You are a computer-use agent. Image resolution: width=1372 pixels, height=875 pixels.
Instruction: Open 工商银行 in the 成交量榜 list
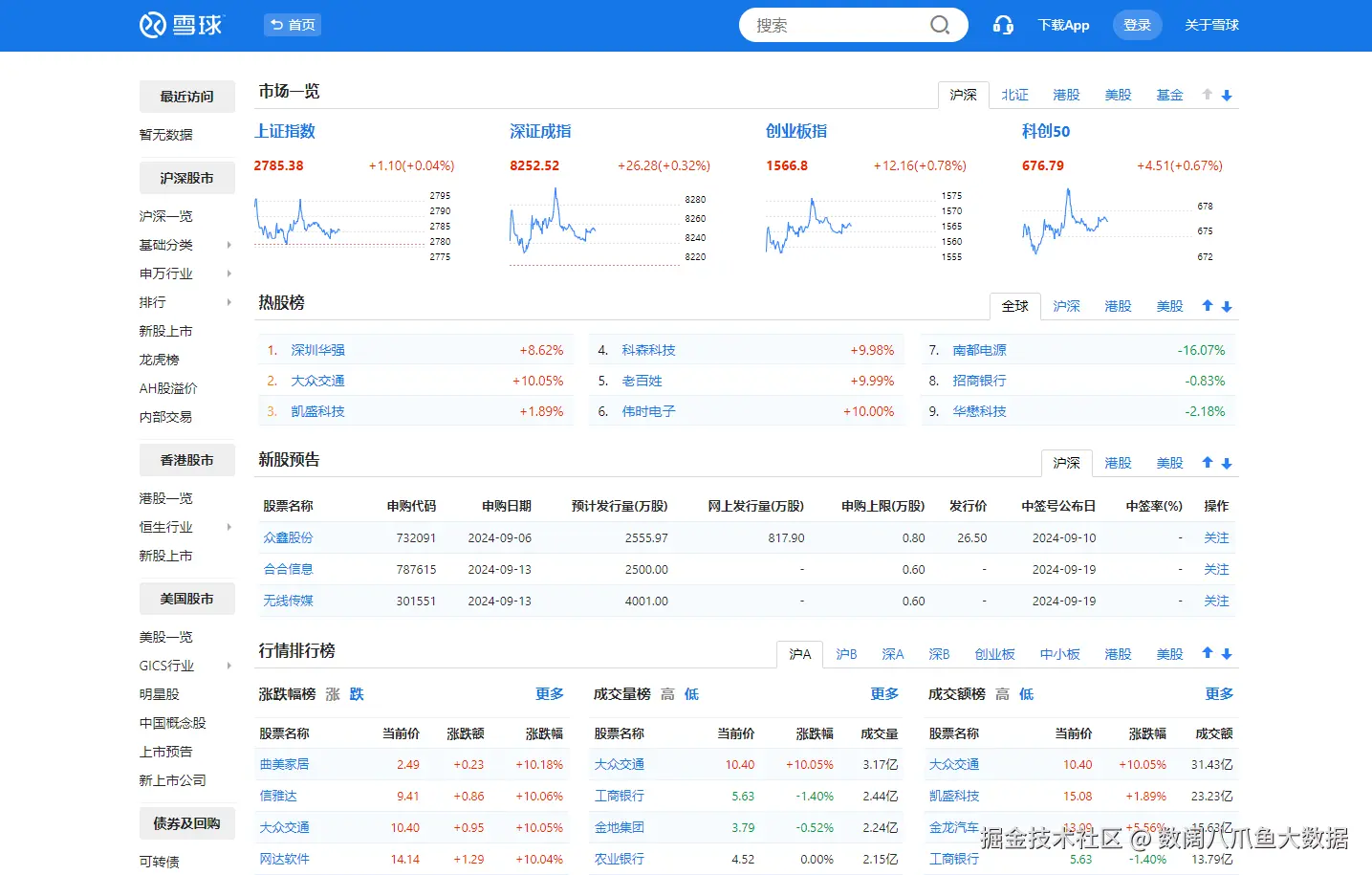pyautogui.click(x=619, y=796)
